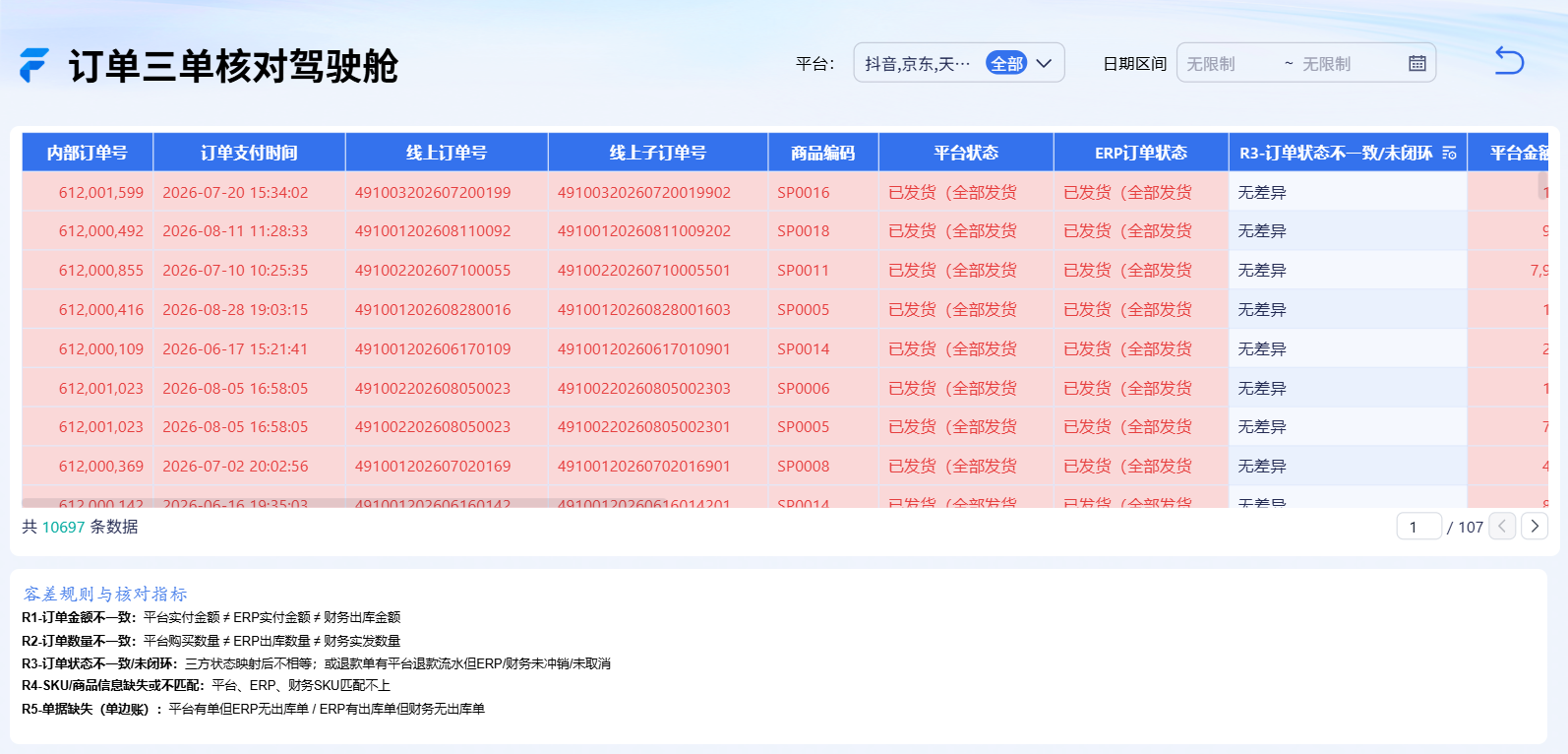This screenshot has height=754, width=1568.
Task: Click the filter icon in the R3 column header
Action: [1449, 153]
